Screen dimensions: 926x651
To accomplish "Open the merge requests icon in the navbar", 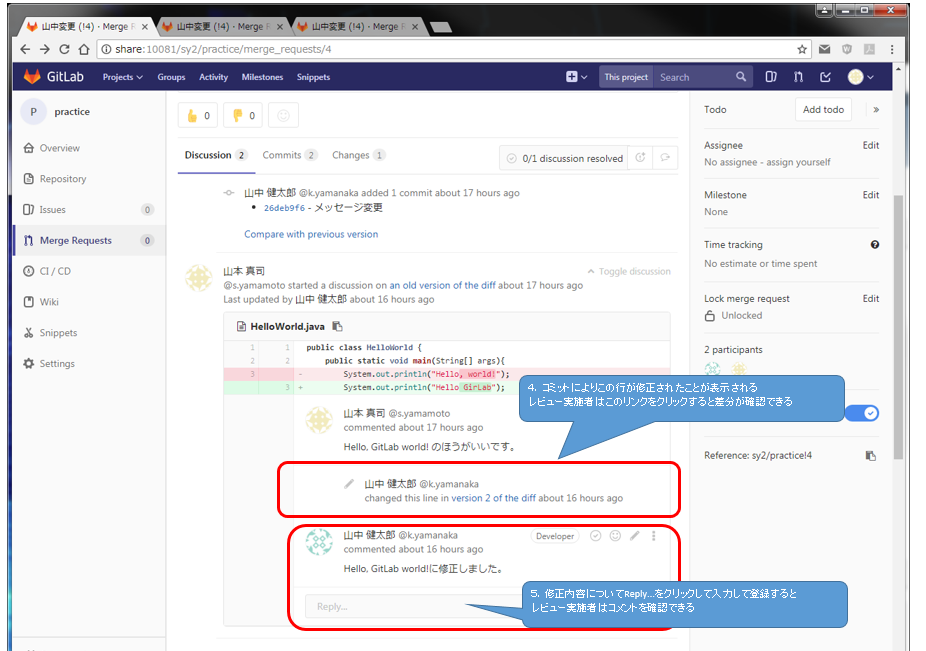I will [798, 77].
